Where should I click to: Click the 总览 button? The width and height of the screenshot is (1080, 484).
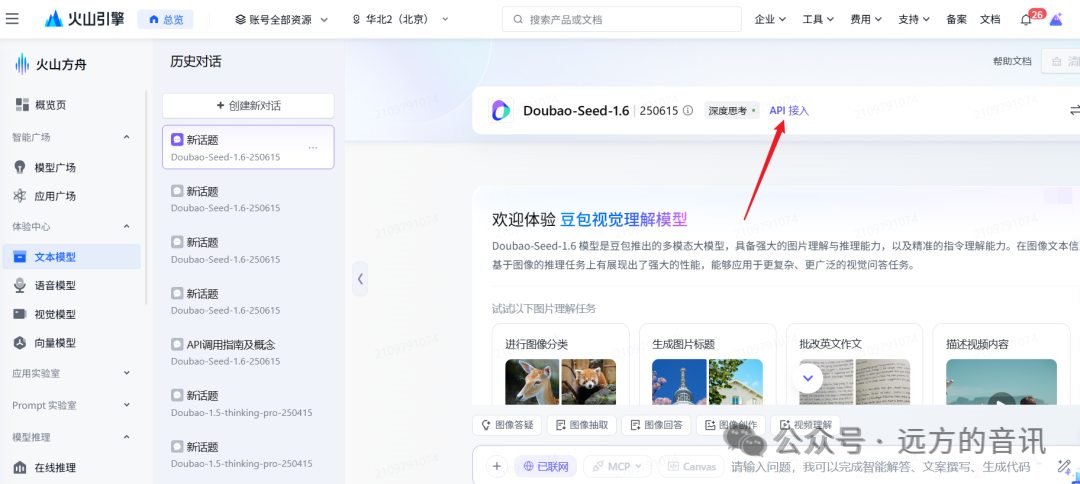click(x=165, y=19)
